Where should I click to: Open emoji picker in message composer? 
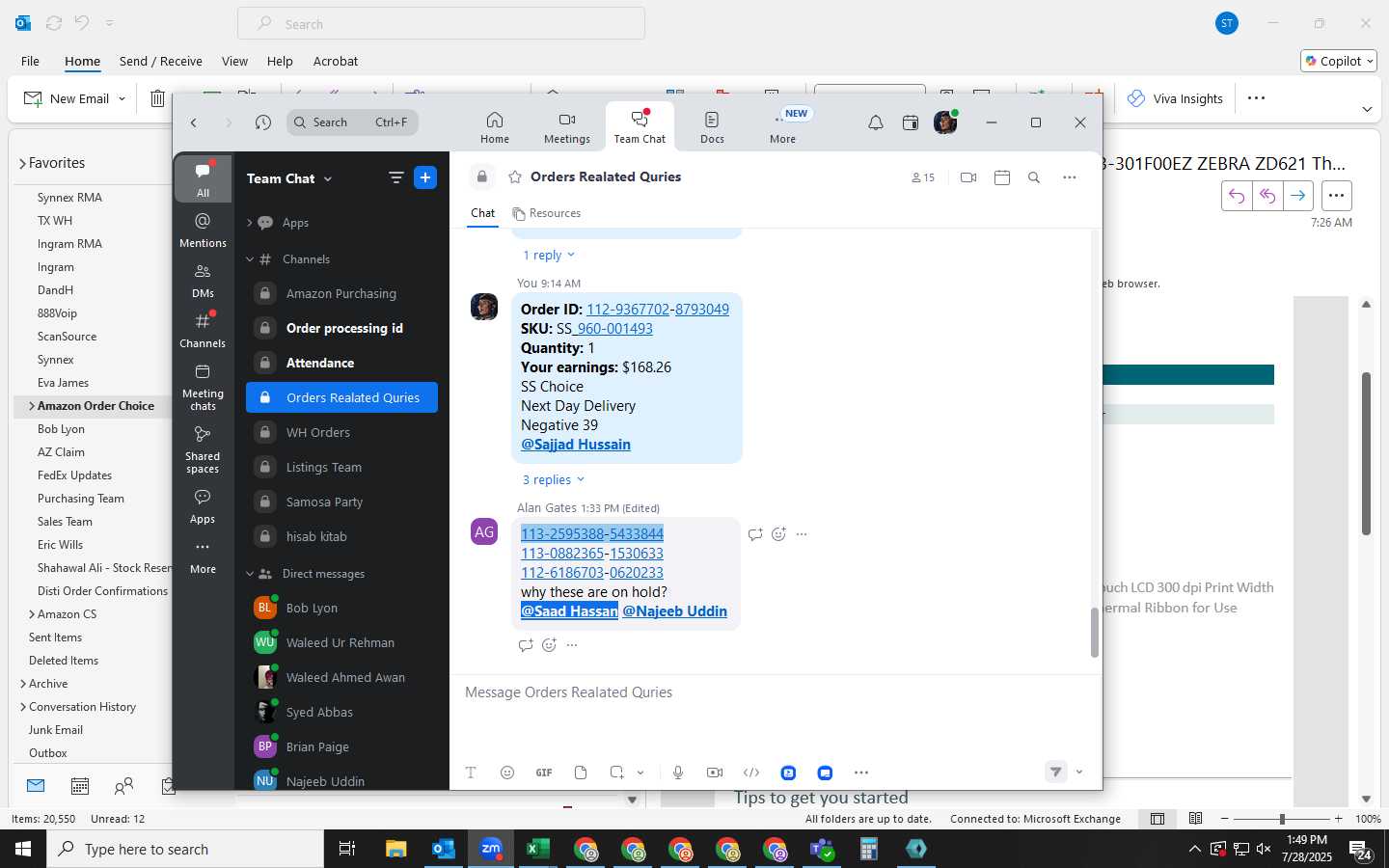[507, 773]
